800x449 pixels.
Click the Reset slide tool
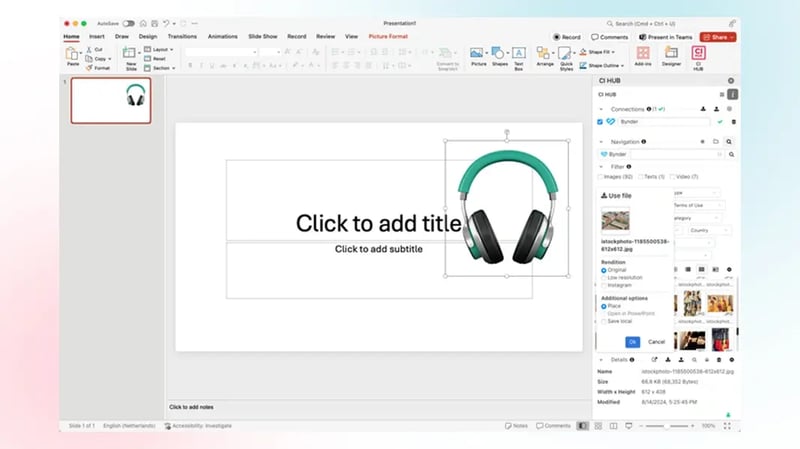(x=155, y=59)
